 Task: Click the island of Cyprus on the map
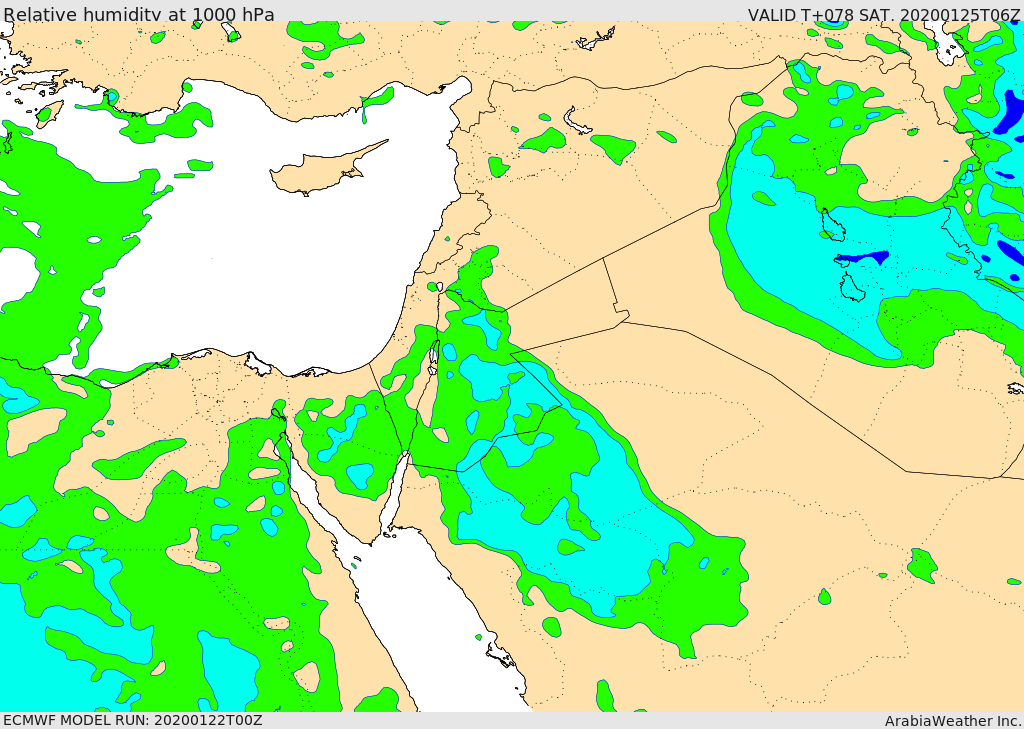click(x=320, y=172)
